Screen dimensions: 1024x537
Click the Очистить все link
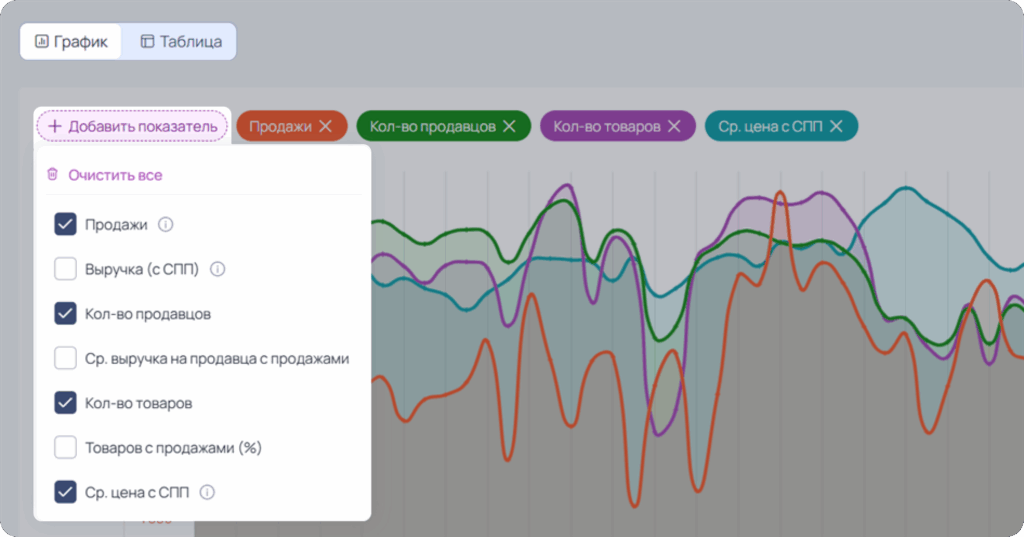click(x=115, y=175)
